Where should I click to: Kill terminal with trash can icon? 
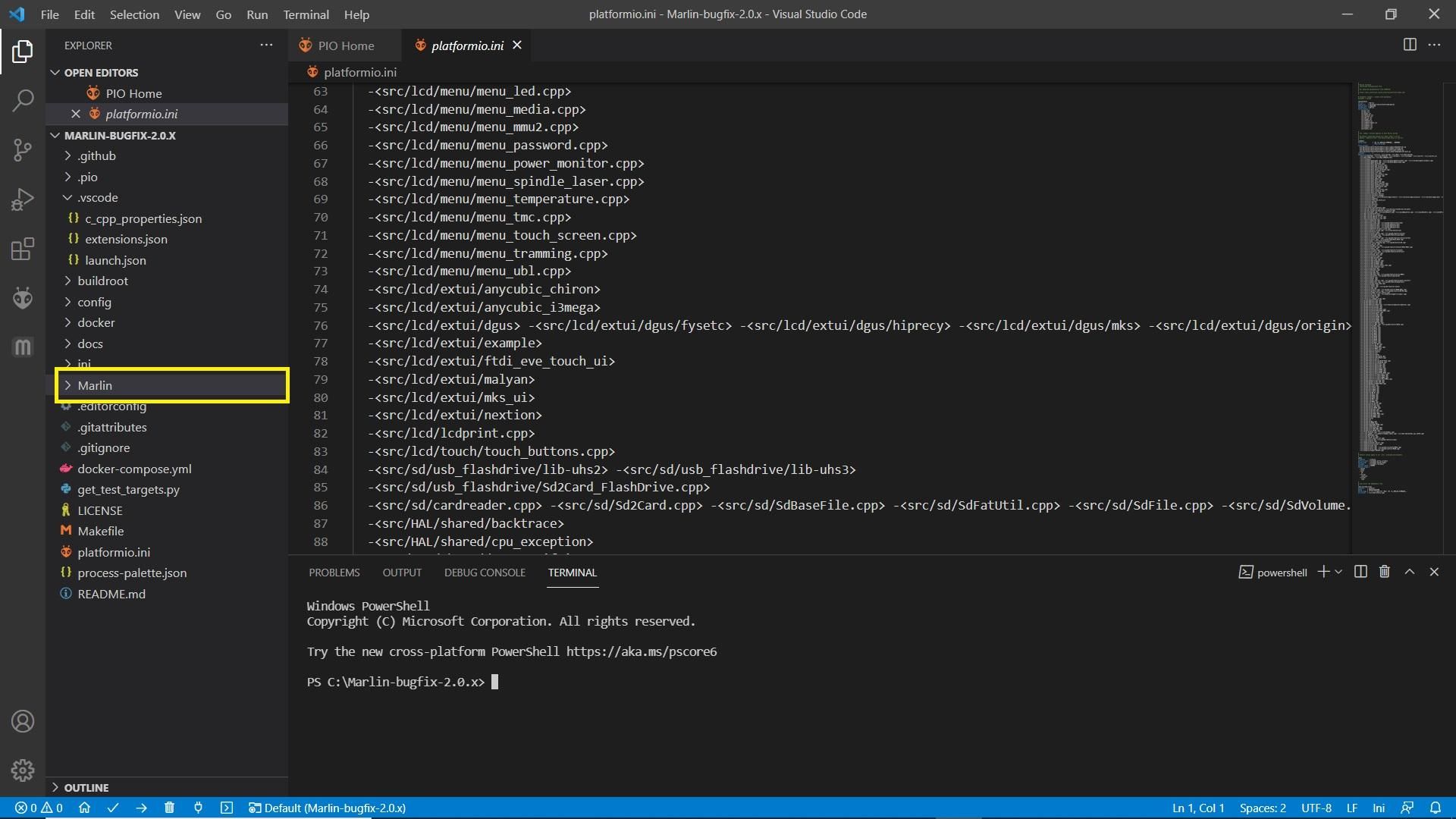click(x=1384, y=572)
